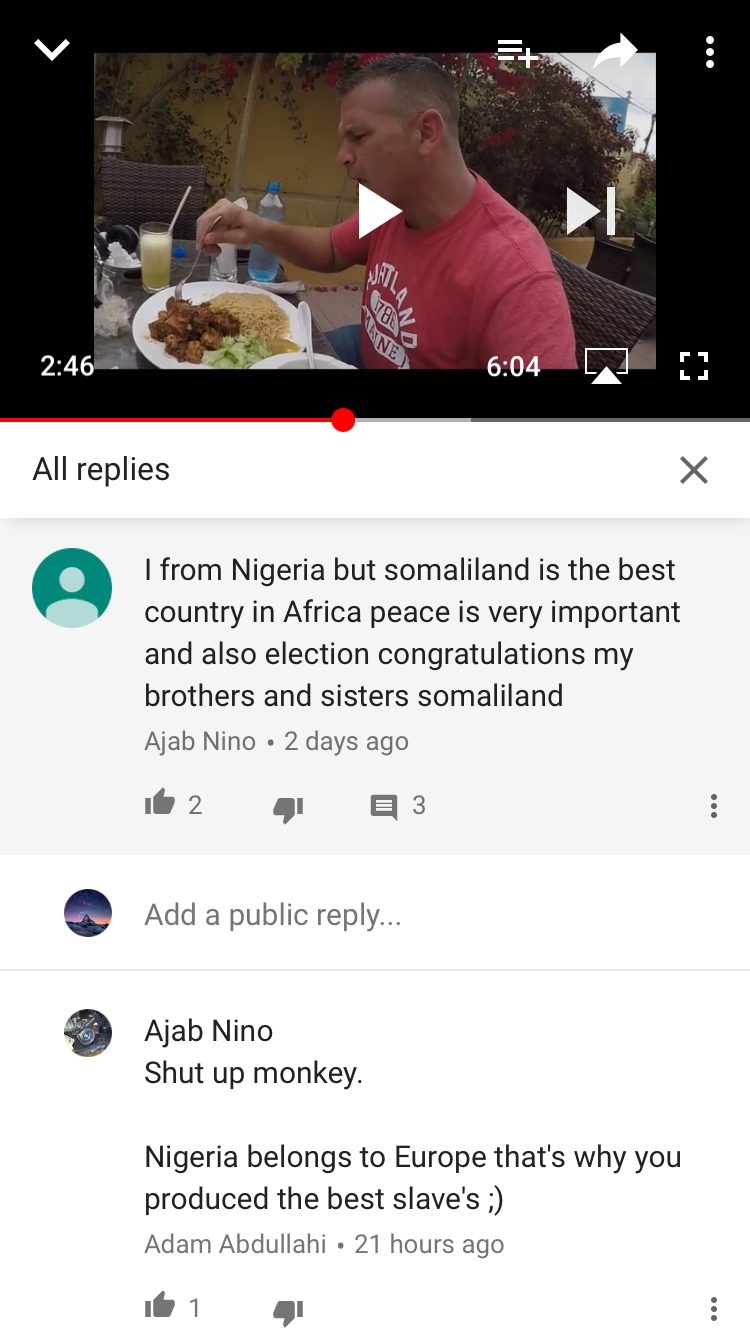The height and width of the screenshot is (1334, 750).
Task: Like Adam Abdullahi's reply
Action: 160,1304
